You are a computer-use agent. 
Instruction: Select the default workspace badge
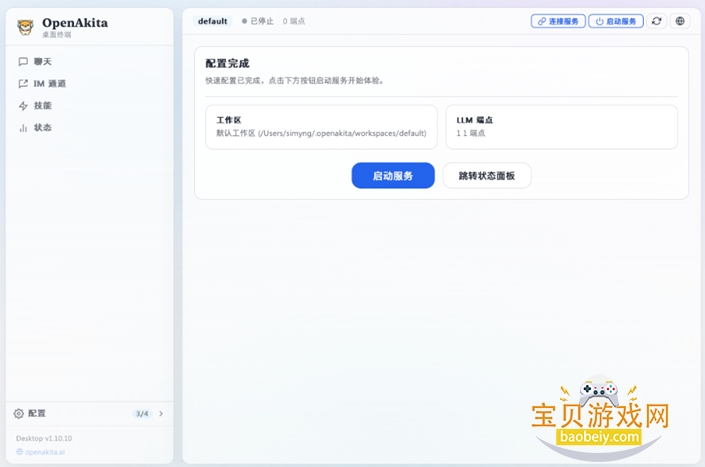point(212,21)
